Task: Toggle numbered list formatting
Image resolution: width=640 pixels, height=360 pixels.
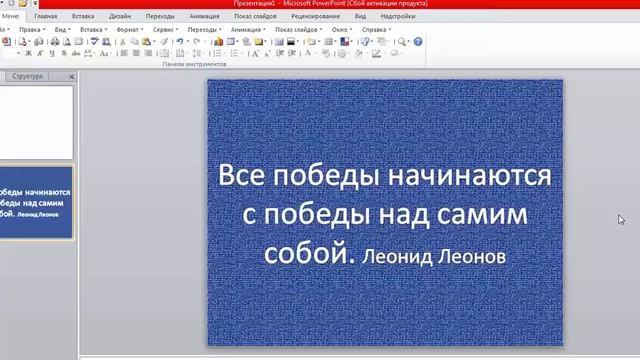Action: coord(216,53)
